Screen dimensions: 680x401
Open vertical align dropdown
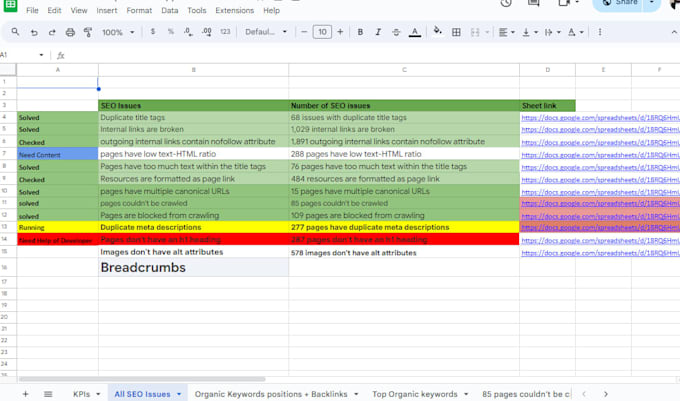pyautogui.click(x=530, y=32)
